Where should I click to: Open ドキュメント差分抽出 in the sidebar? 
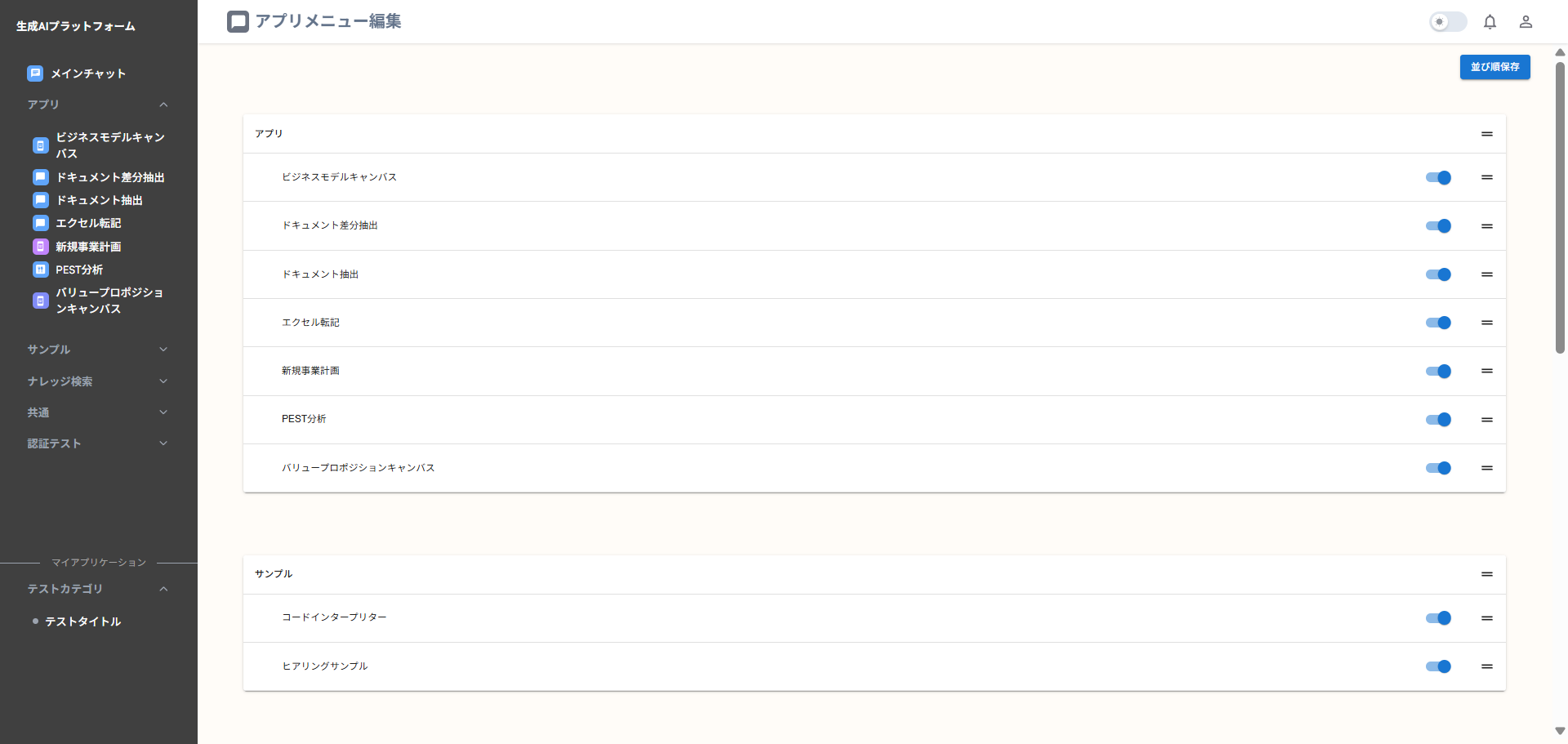[109, 177]
